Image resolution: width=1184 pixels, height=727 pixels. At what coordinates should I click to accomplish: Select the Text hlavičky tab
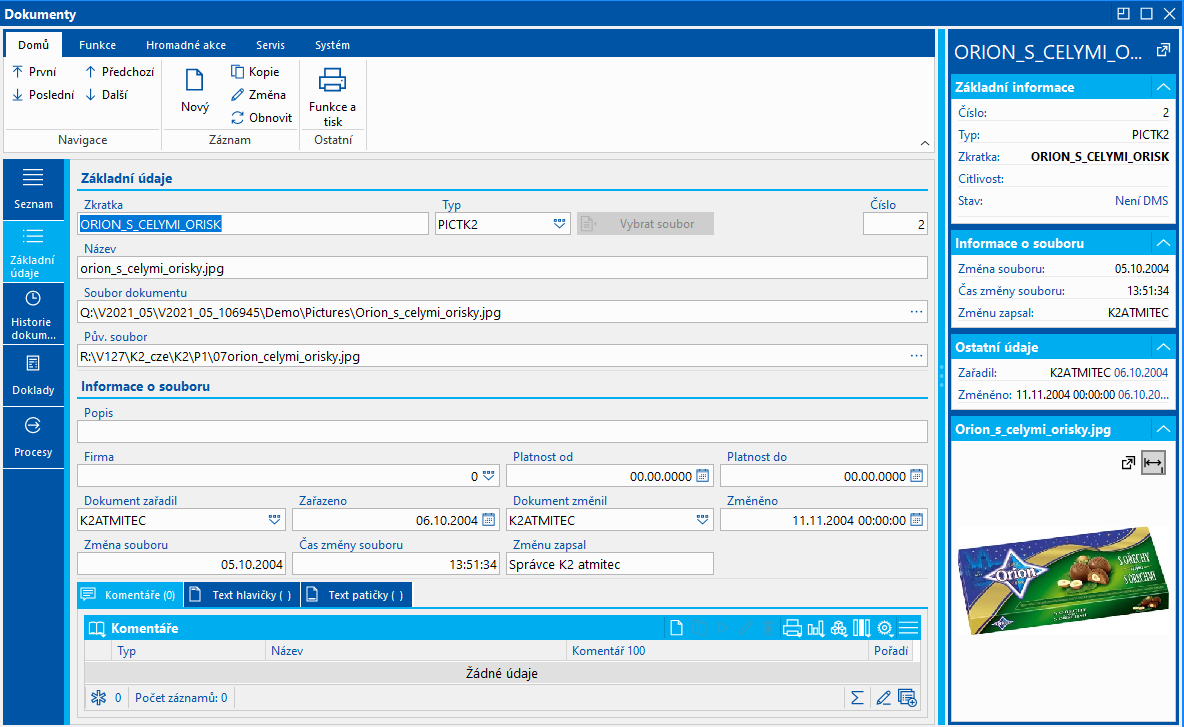tap(243, 595)
